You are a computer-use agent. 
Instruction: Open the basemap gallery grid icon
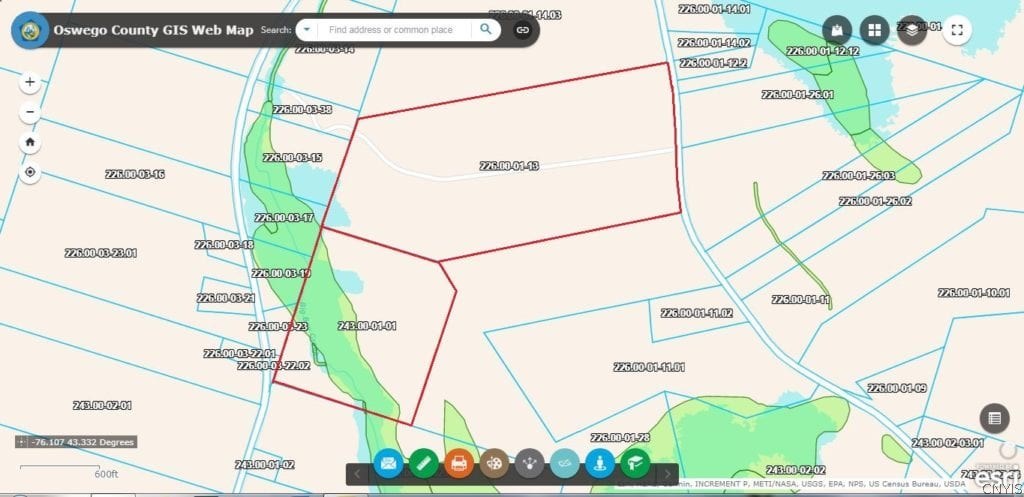(875, 30)
